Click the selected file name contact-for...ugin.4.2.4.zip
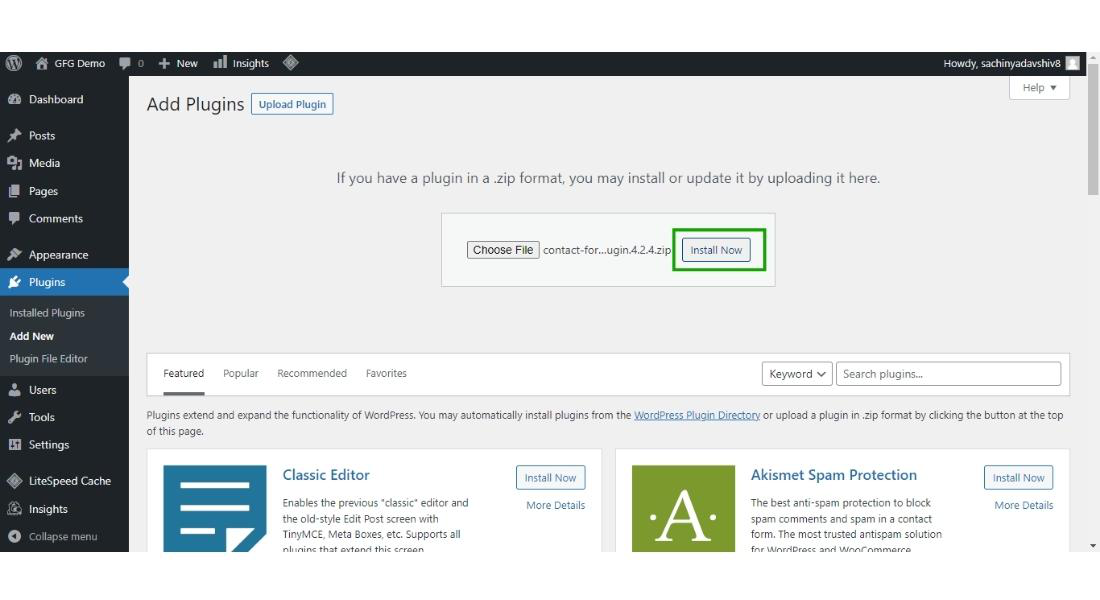 click(x=607, y=250)
